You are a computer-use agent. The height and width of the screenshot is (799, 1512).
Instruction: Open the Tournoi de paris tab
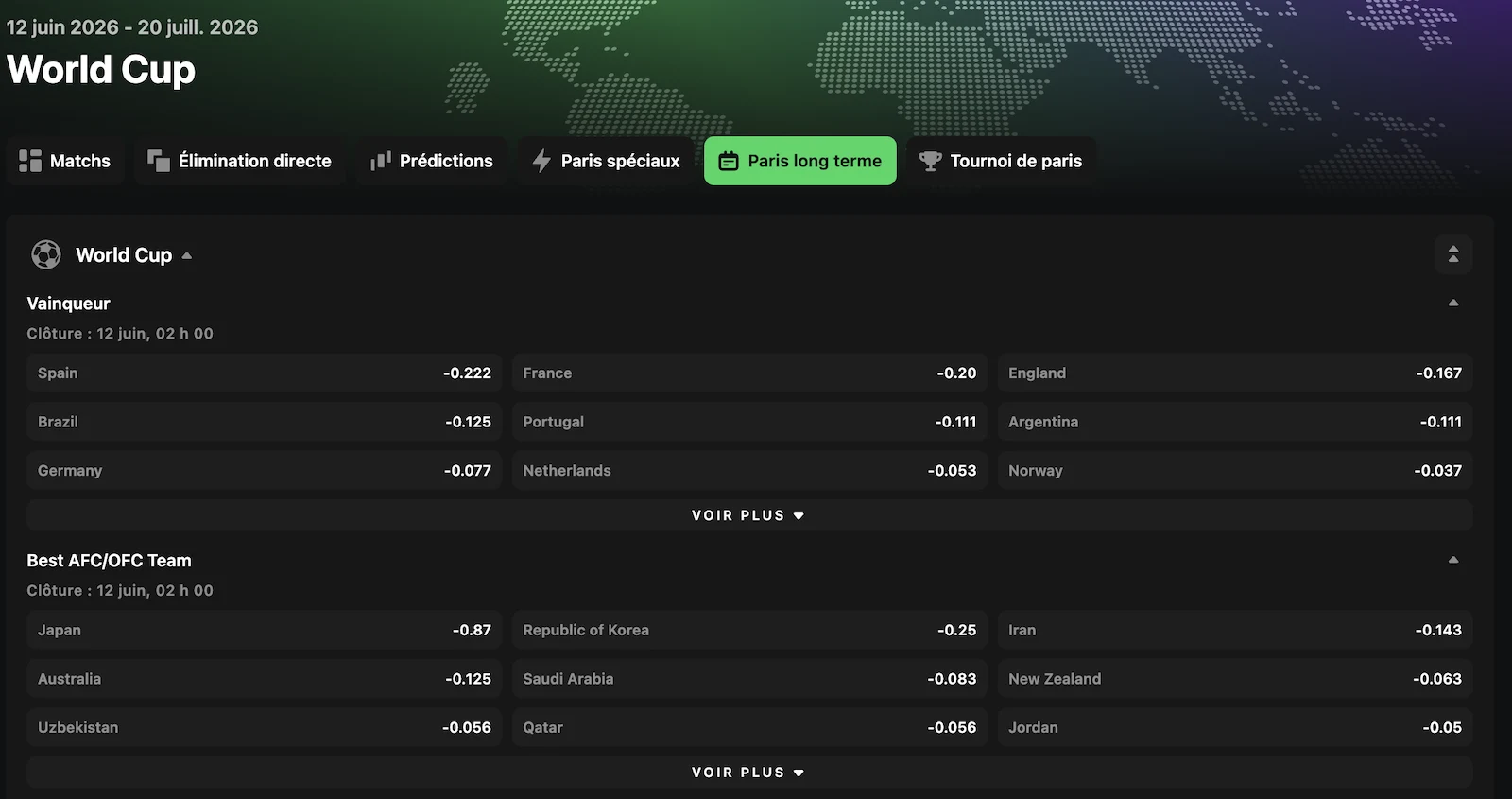pos(1002,161)
